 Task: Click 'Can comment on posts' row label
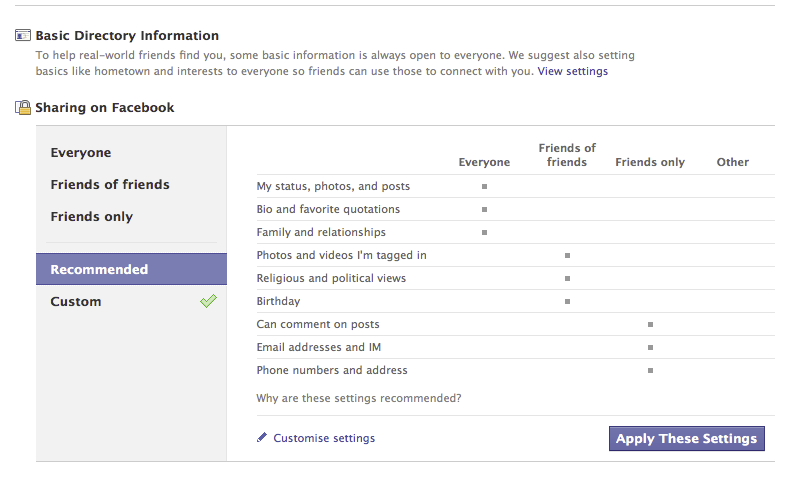(318, 324)
